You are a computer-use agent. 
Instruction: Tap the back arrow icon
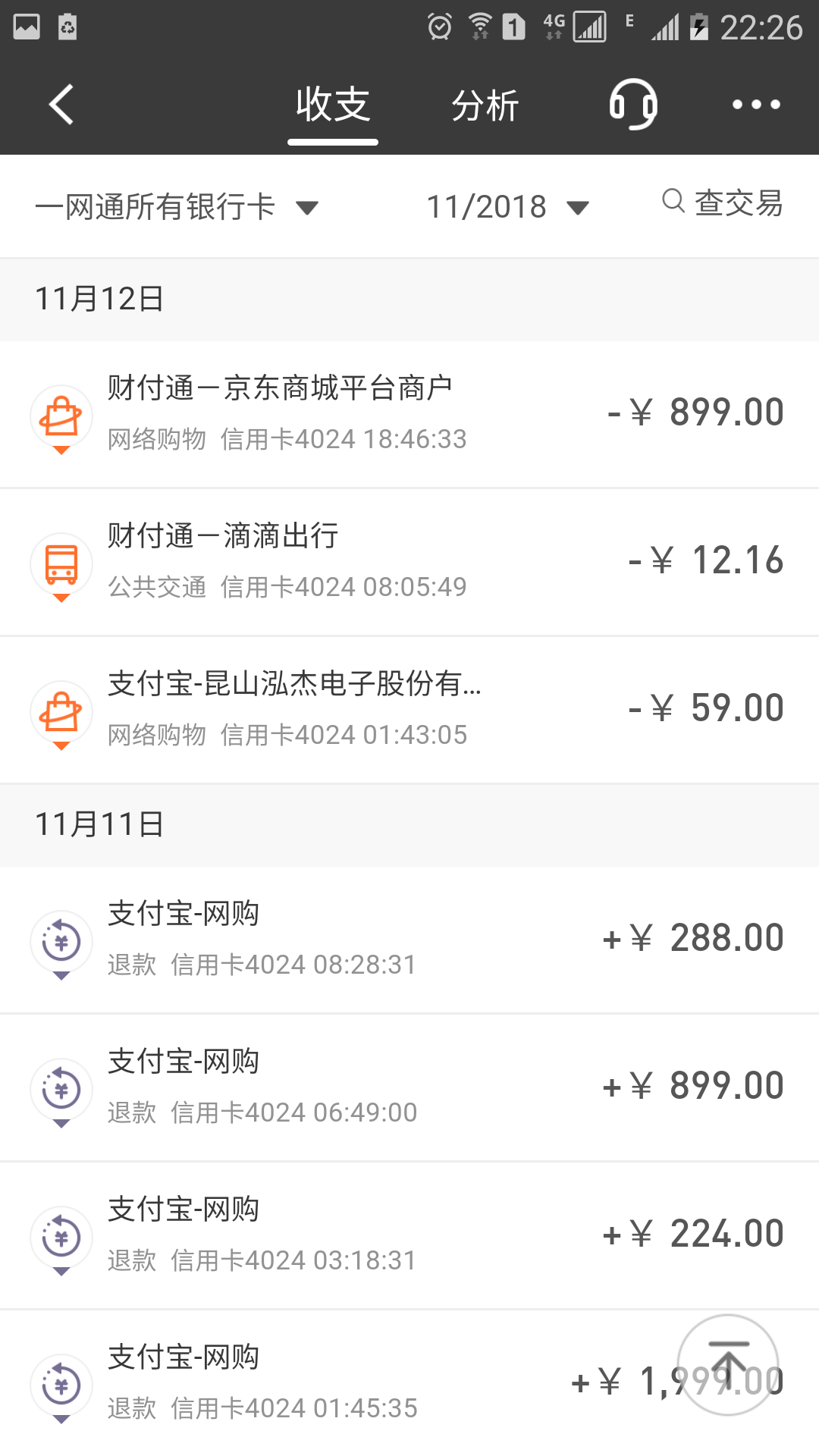(x=61, y=104)
